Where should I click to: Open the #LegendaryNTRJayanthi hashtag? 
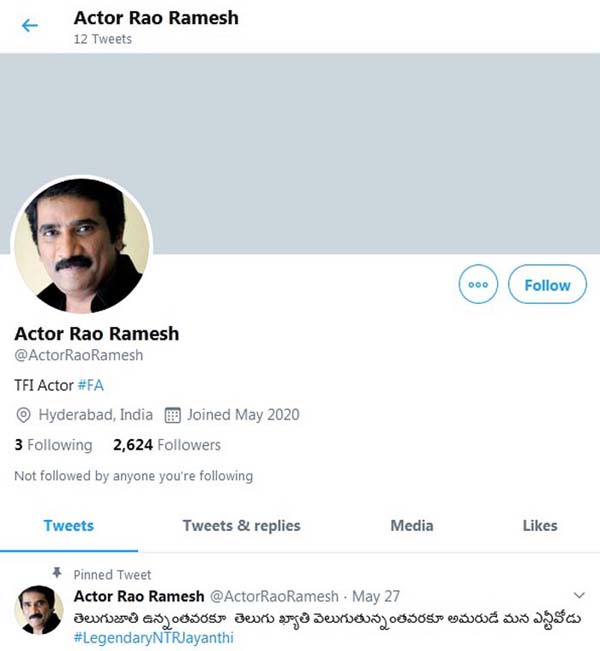click(153, 637)
